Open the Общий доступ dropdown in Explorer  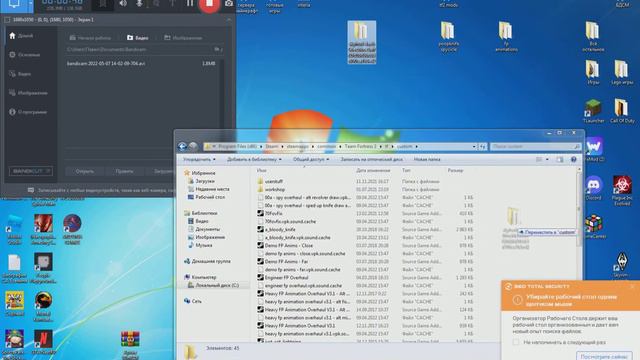pos(311,160)
